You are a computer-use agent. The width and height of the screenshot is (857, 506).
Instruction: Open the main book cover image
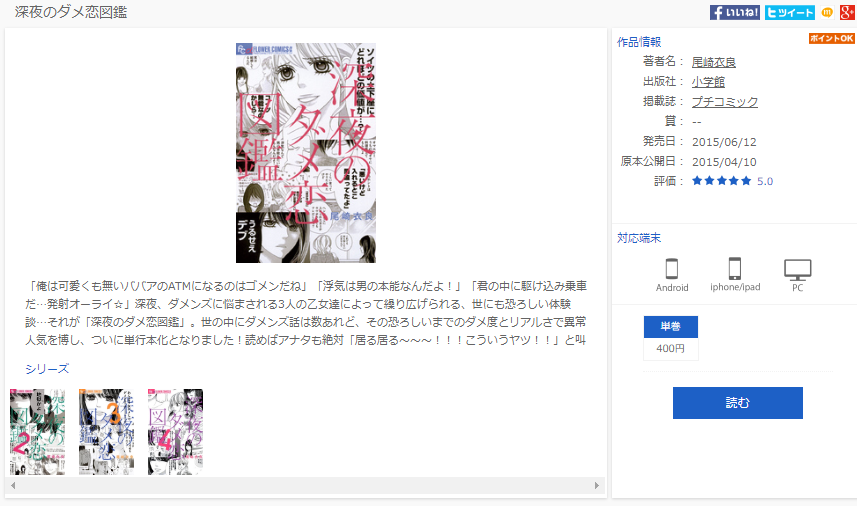pyautogui.click(x=306, y=153)
